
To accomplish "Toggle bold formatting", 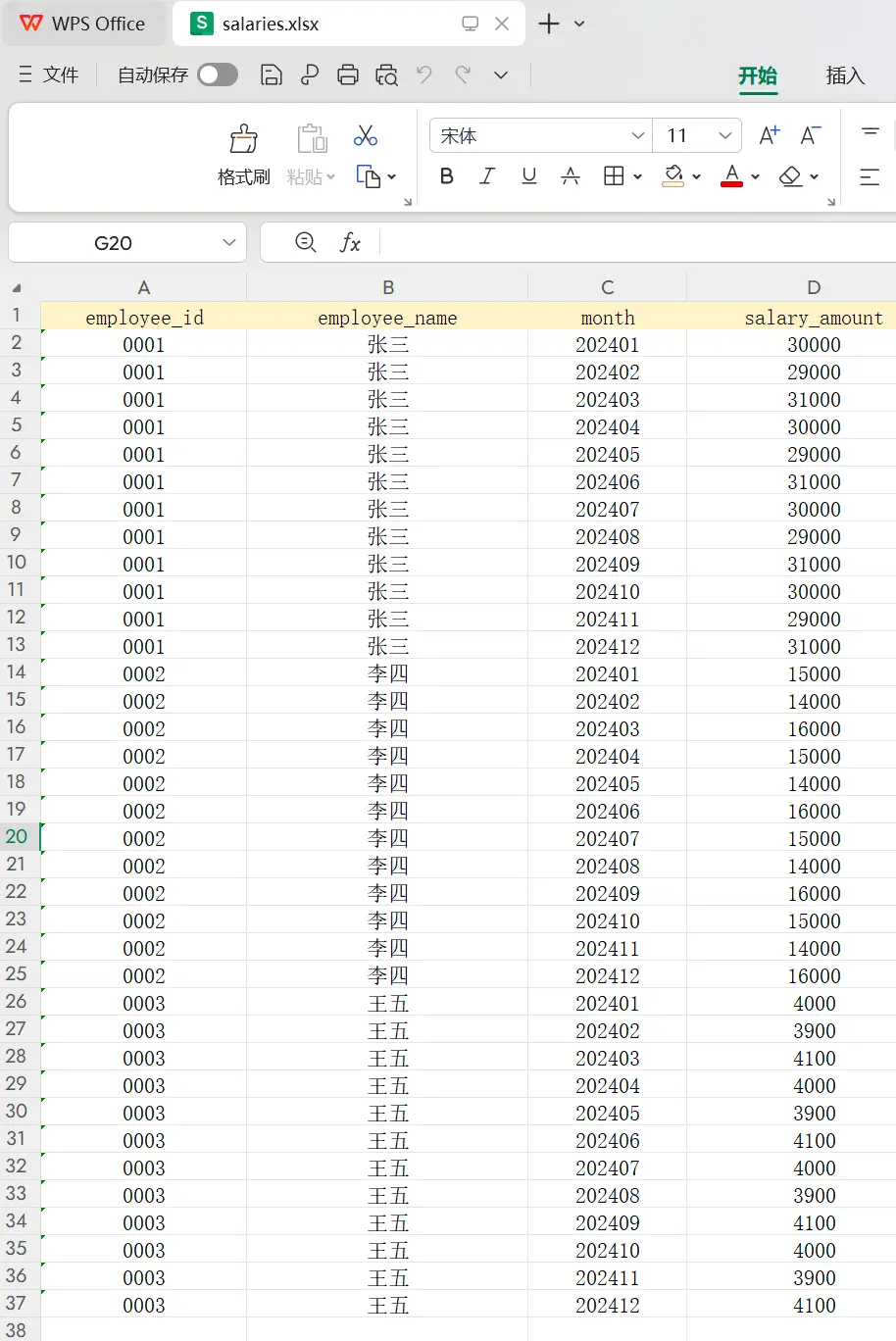I will [447, 176].
